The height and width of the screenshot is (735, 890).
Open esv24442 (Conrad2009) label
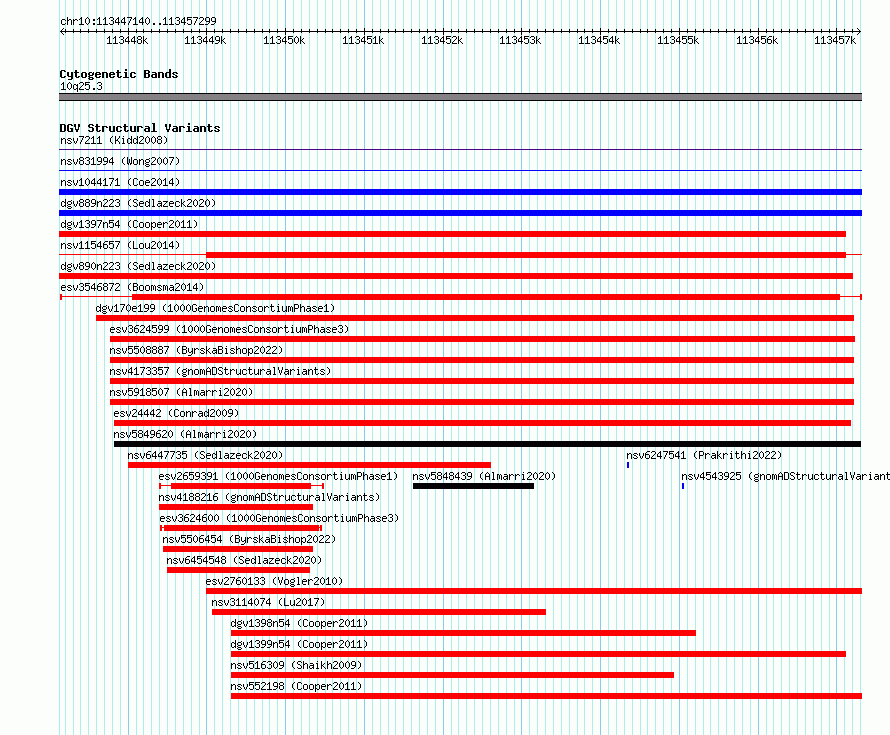pos(177,413)
